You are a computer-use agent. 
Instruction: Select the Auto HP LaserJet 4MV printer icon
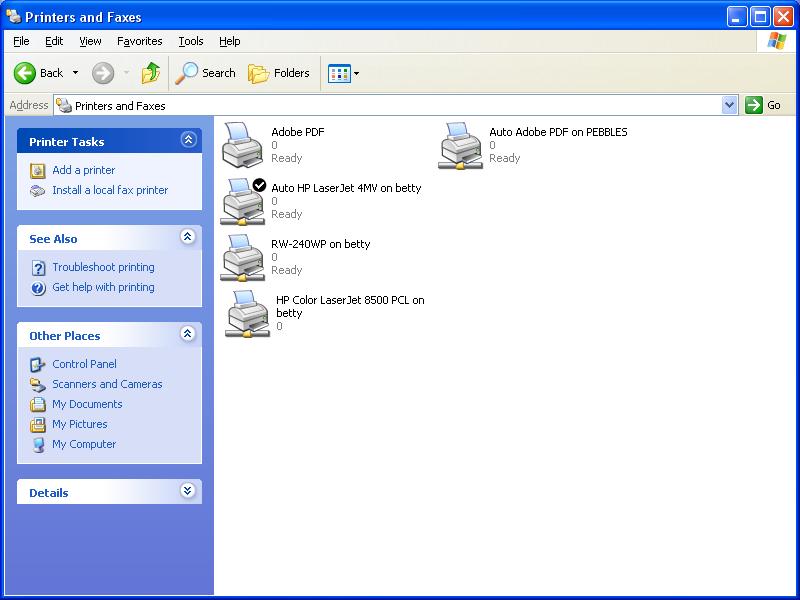243,201
